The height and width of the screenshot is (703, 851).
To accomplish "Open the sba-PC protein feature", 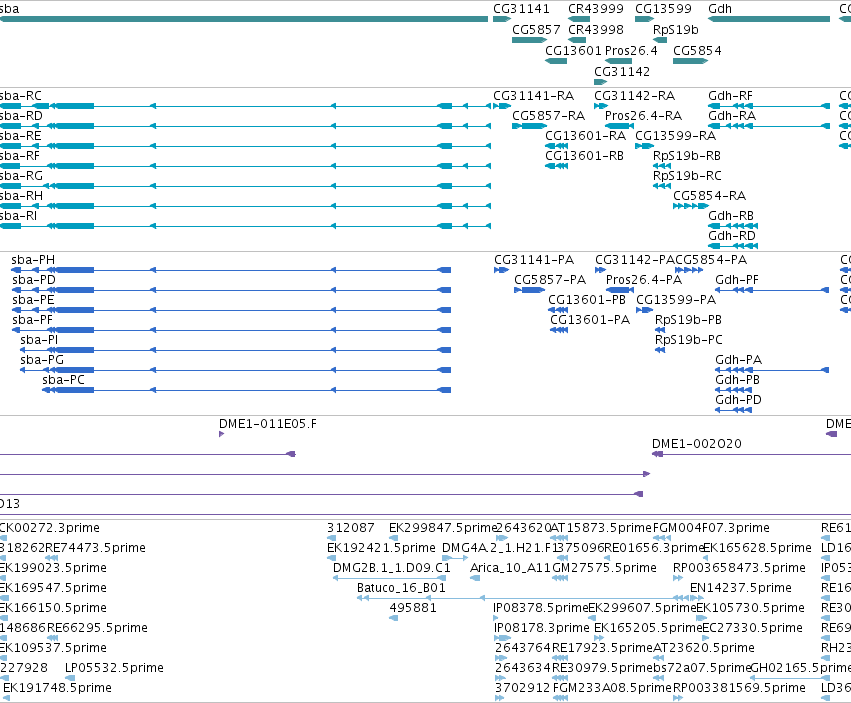I will pos(246,390).
